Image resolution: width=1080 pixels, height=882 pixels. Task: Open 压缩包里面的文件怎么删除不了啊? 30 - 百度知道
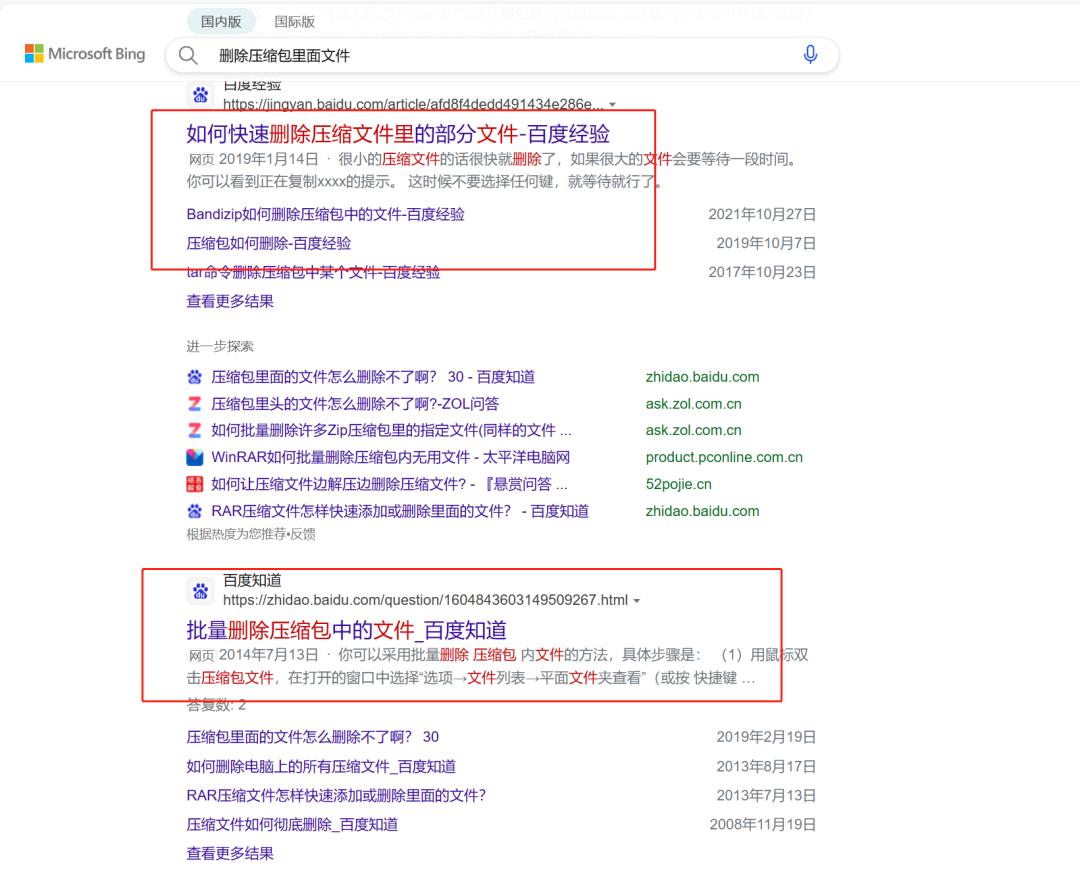coord(373,377)
